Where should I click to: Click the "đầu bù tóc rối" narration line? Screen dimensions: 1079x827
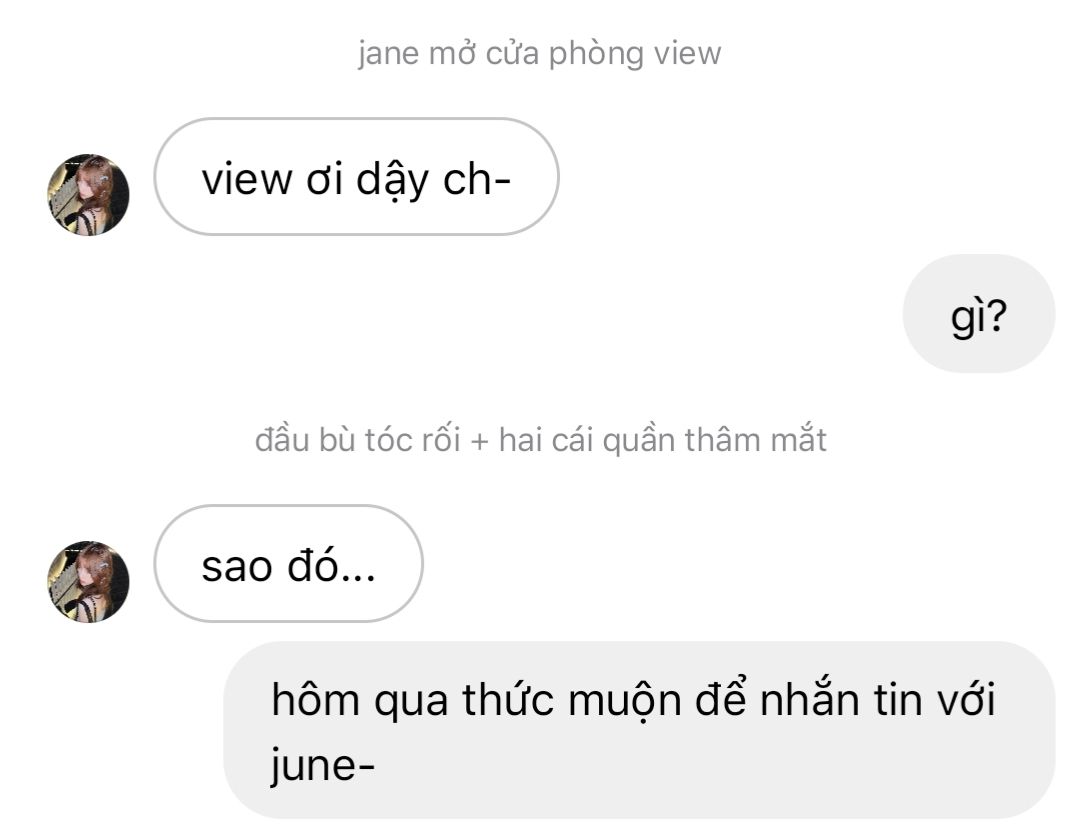click(x=540, y=440)
